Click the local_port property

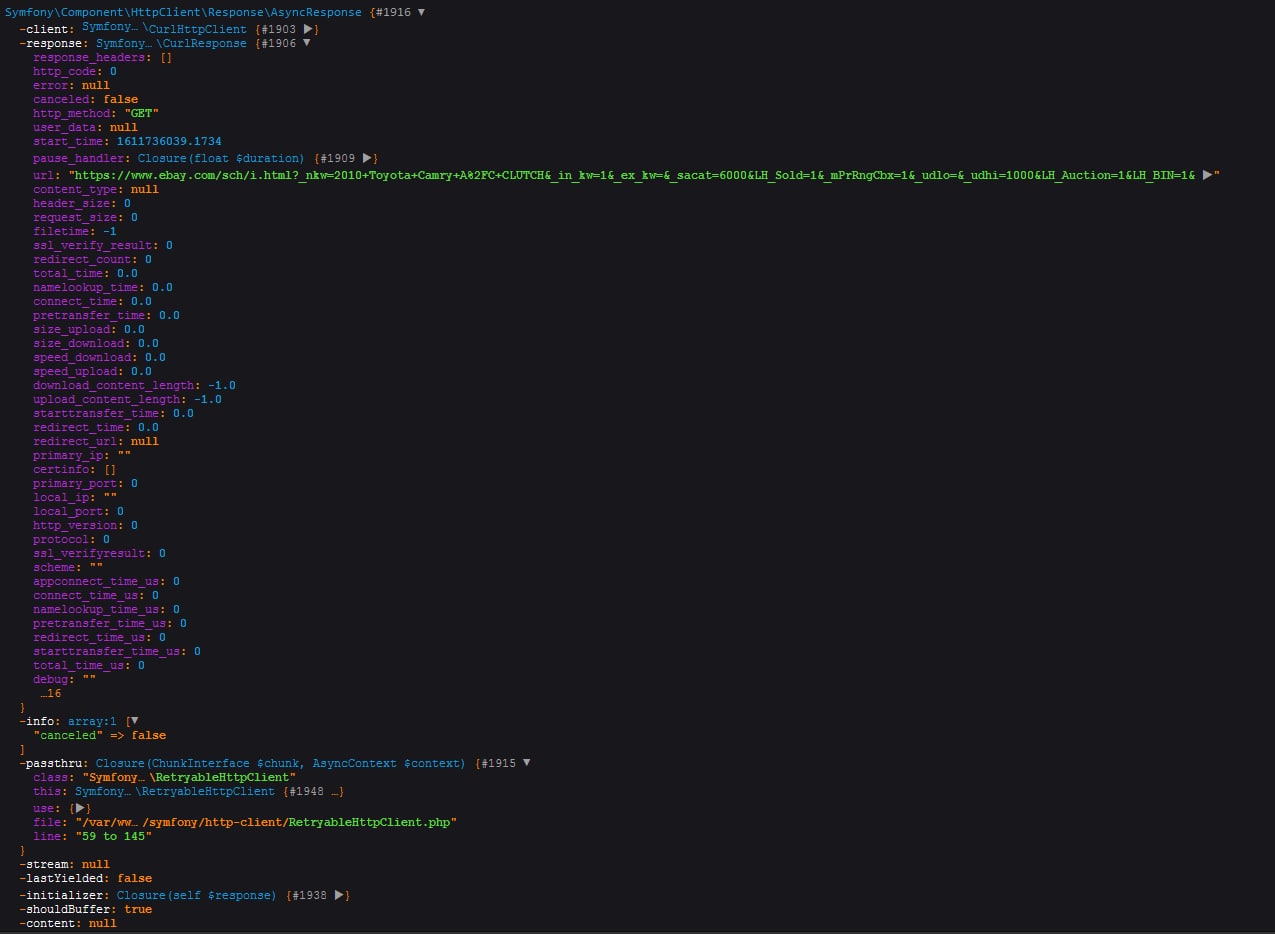tap(68, 511)
